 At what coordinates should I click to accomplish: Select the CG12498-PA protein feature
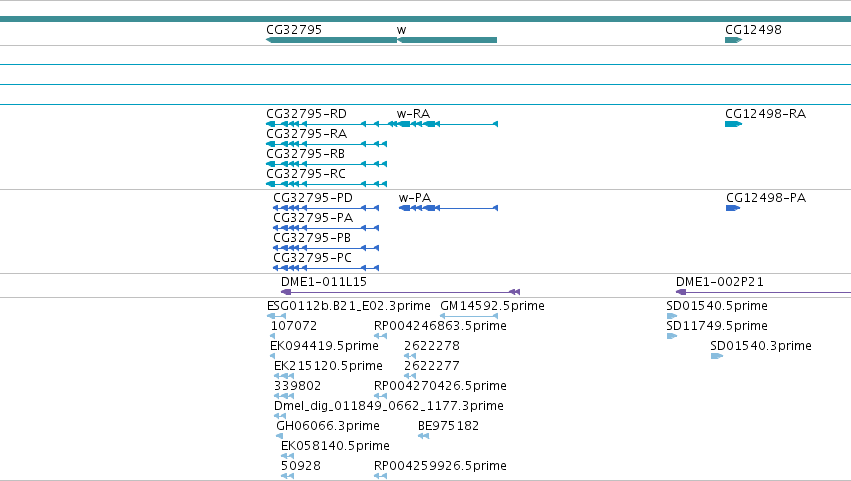point(733,208)
